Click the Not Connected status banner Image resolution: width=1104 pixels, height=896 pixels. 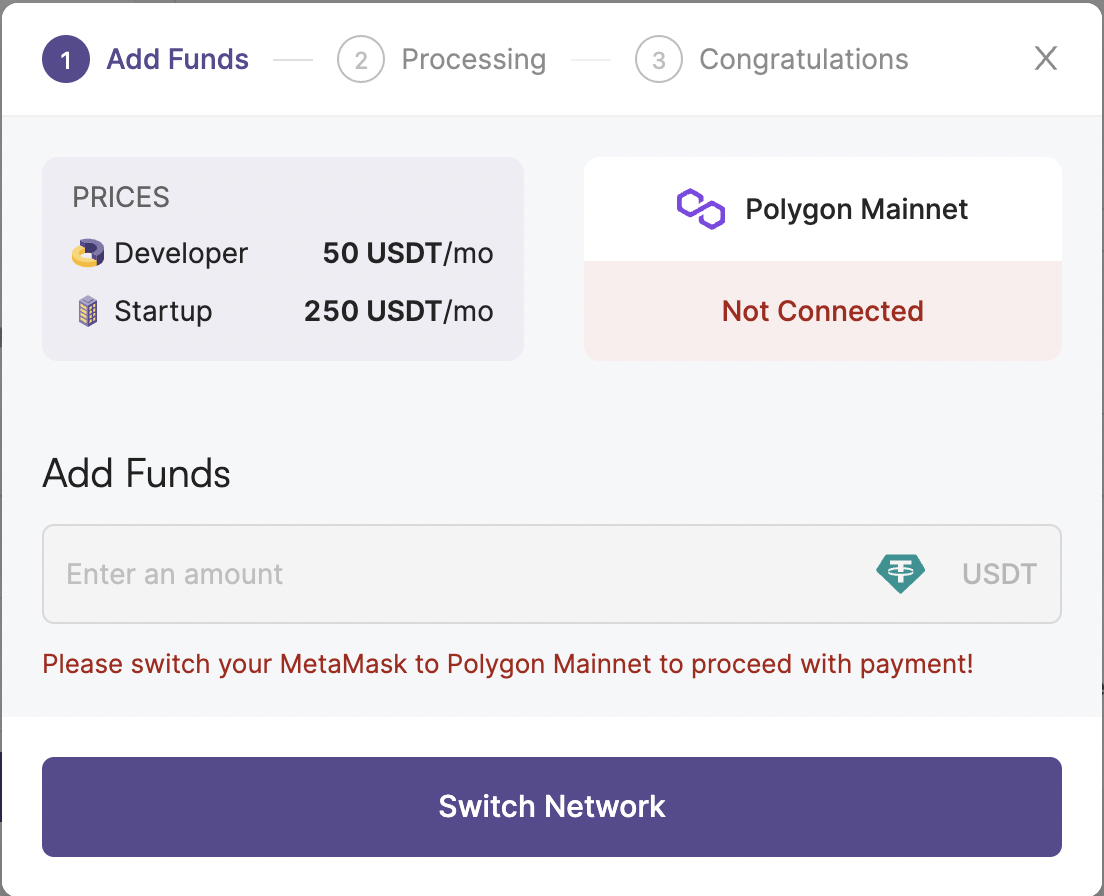[x=822, y=311]
